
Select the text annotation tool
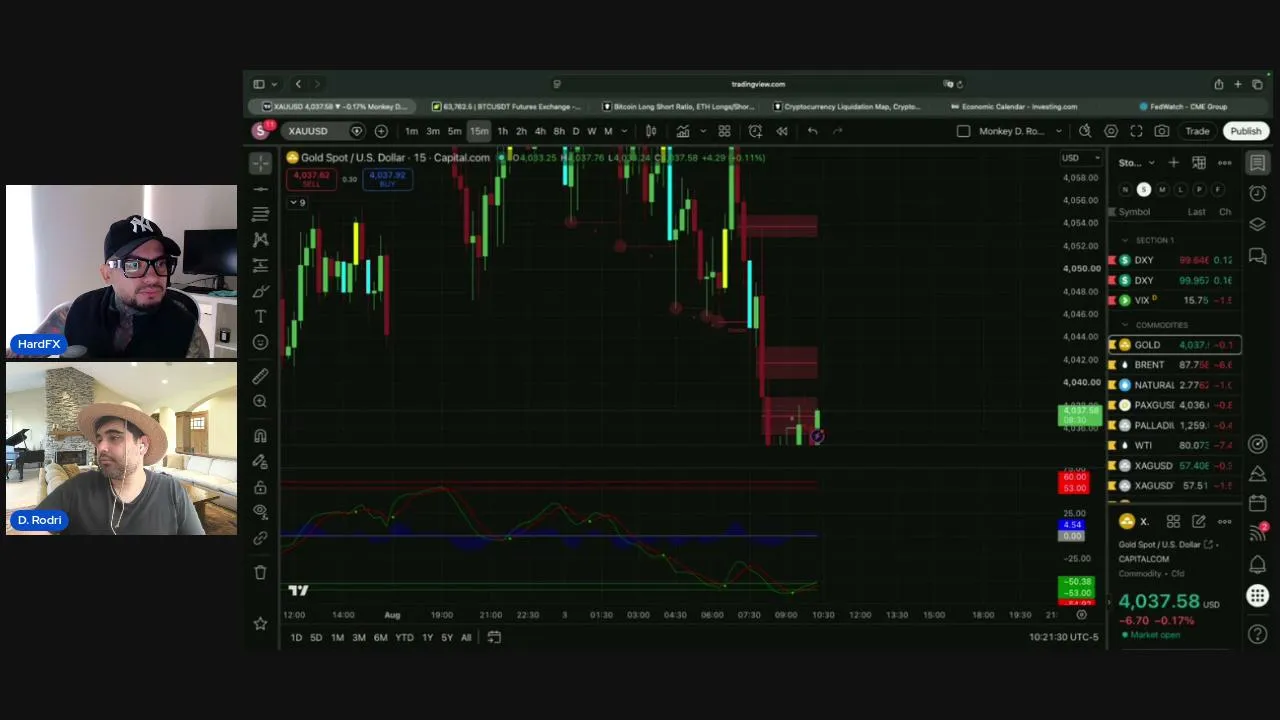coord(261,316)
